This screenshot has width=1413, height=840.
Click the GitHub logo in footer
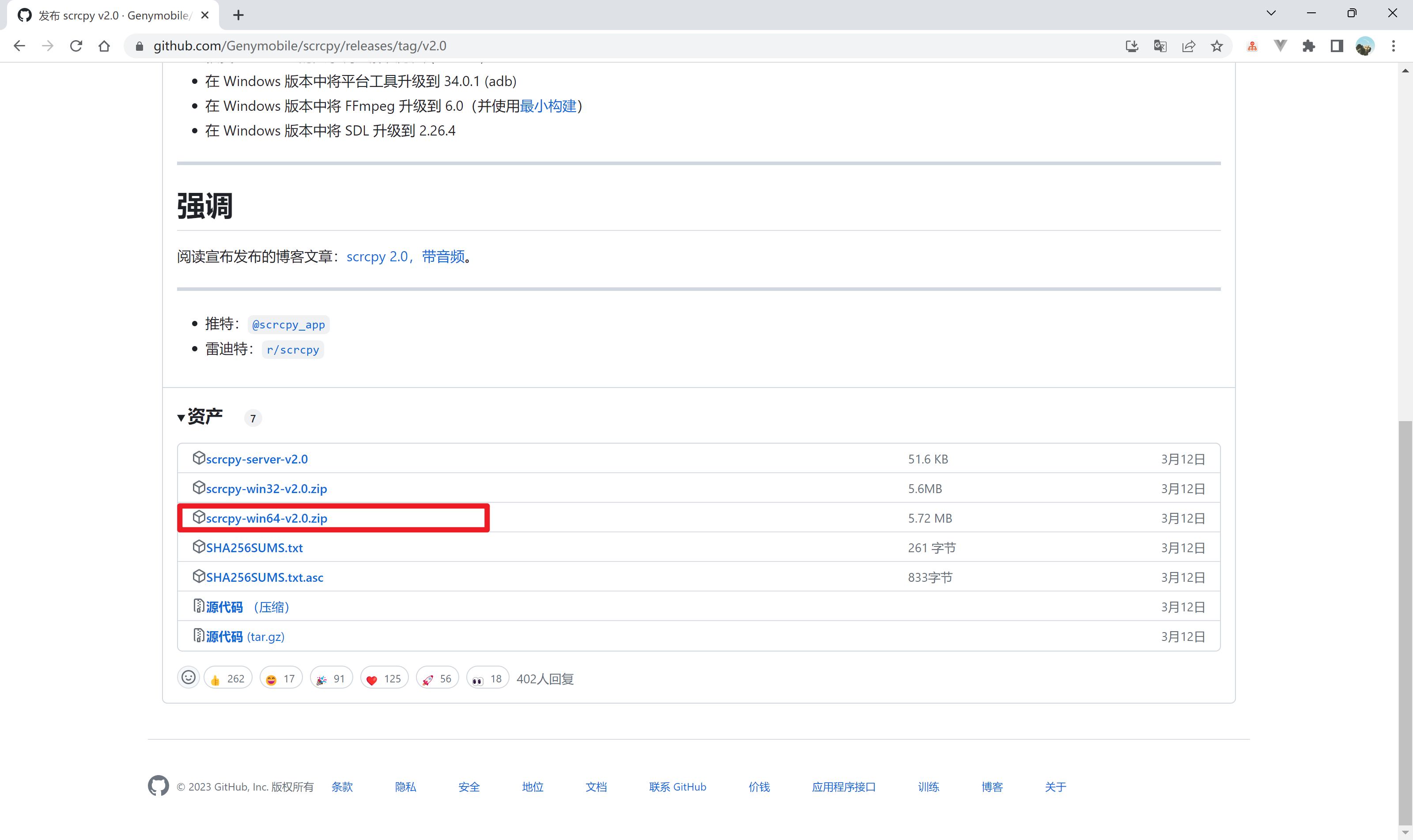coord(159,786)
